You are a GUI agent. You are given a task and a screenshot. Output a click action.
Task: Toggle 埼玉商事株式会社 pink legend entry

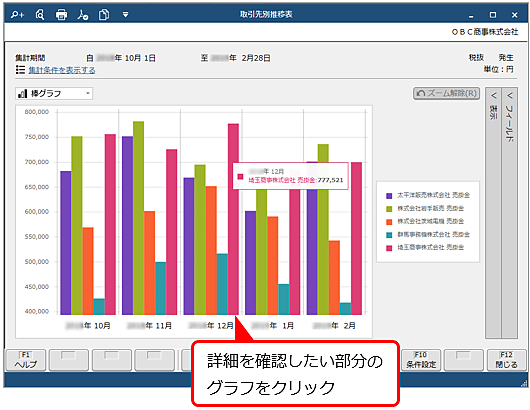coord(425,247)
